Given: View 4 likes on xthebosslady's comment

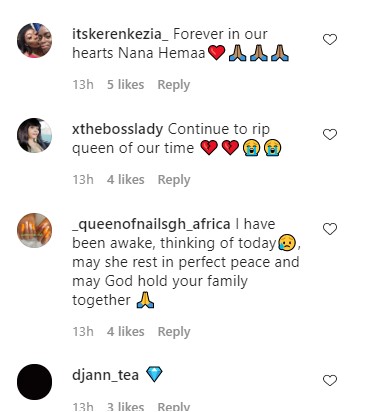Looking at the screenshot, I should [x=125, y=180].
